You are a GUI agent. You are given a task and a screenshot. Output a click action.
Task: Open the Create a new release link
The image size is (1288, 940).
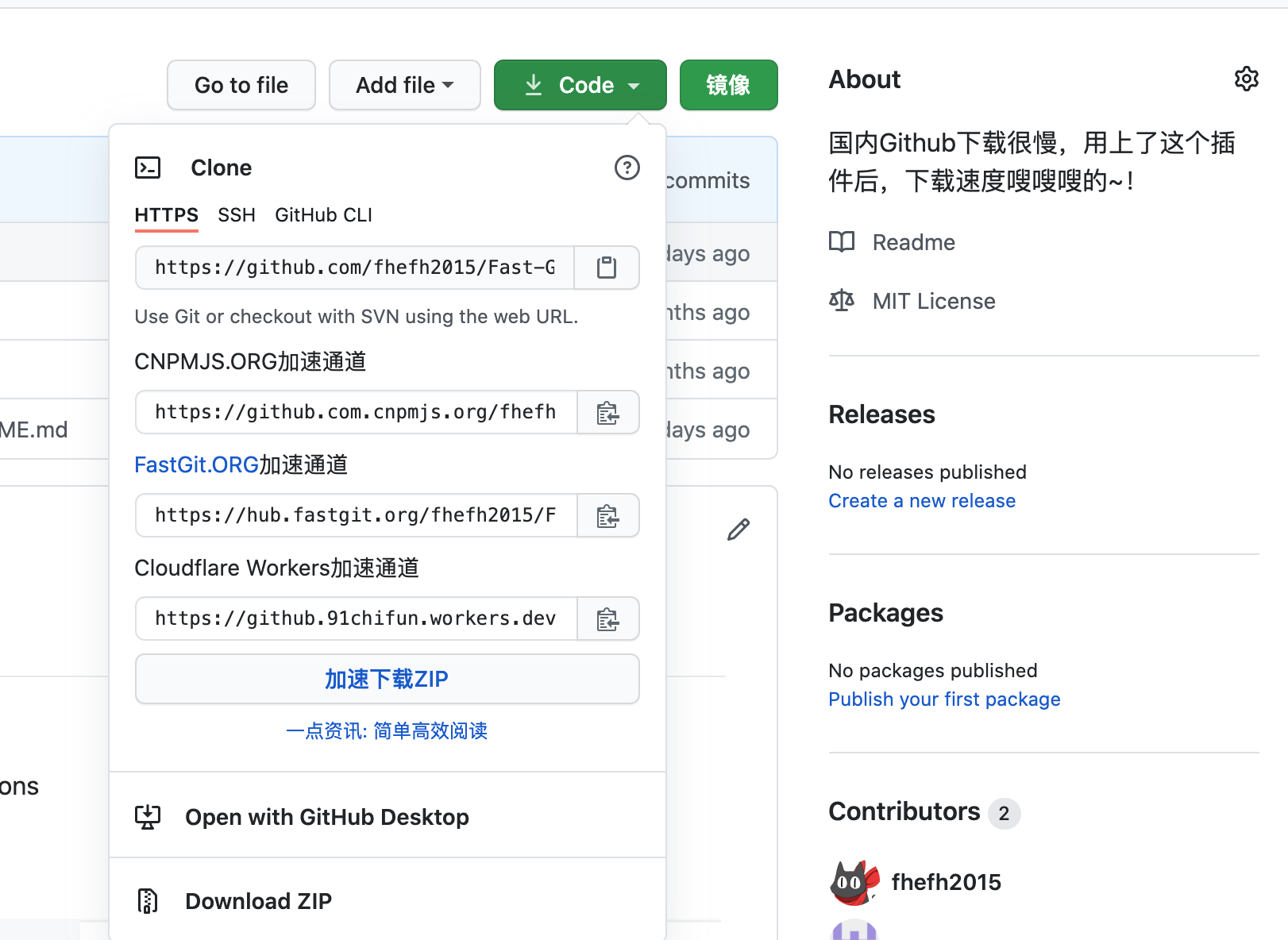922,500
